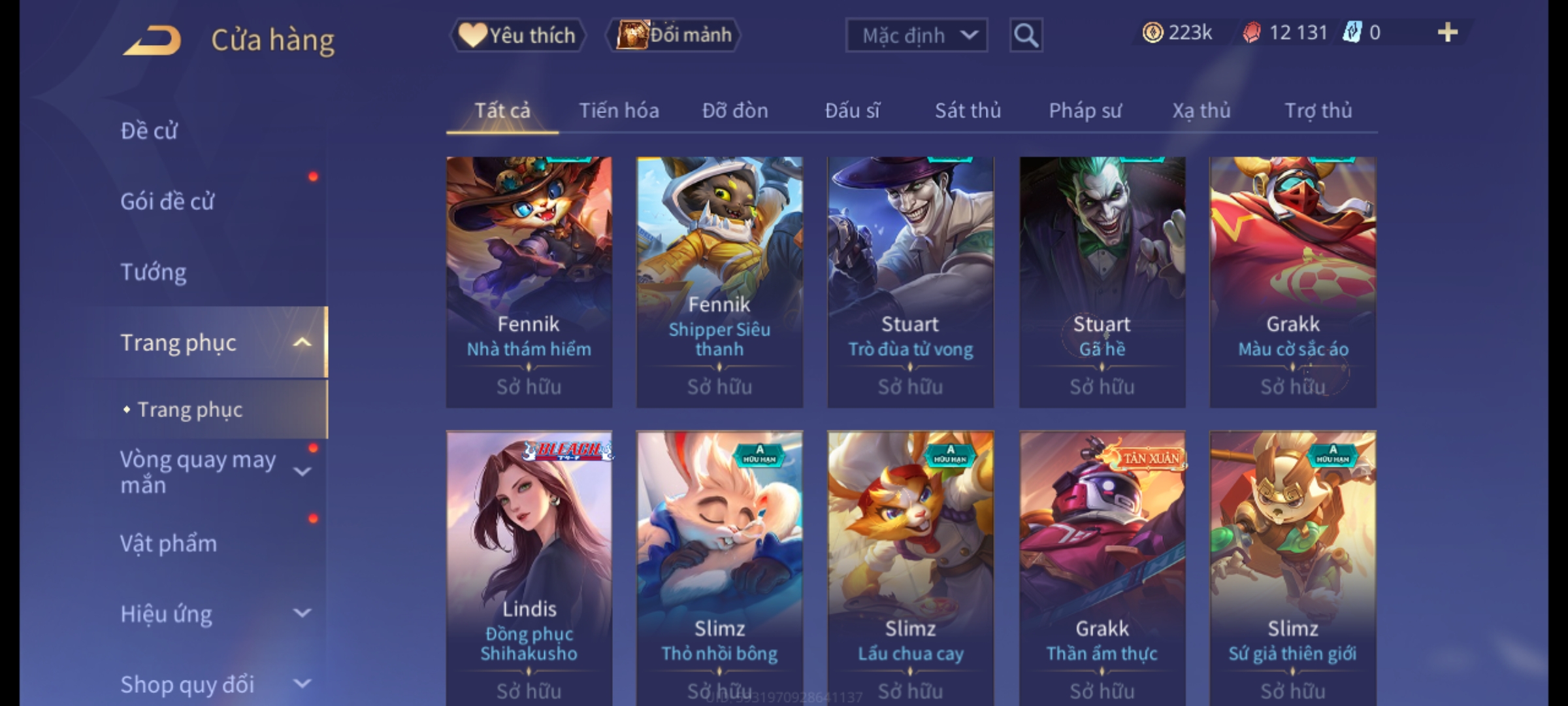Select the Tiến hóa tab
This screenshot has width=1568, height=706.
[x=619, y=111]
